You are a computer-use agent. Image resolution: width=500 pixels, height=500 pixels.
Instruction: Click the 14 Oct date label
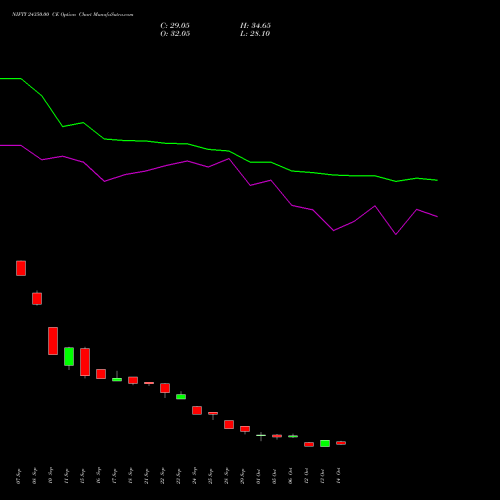(x=339, y=476)
